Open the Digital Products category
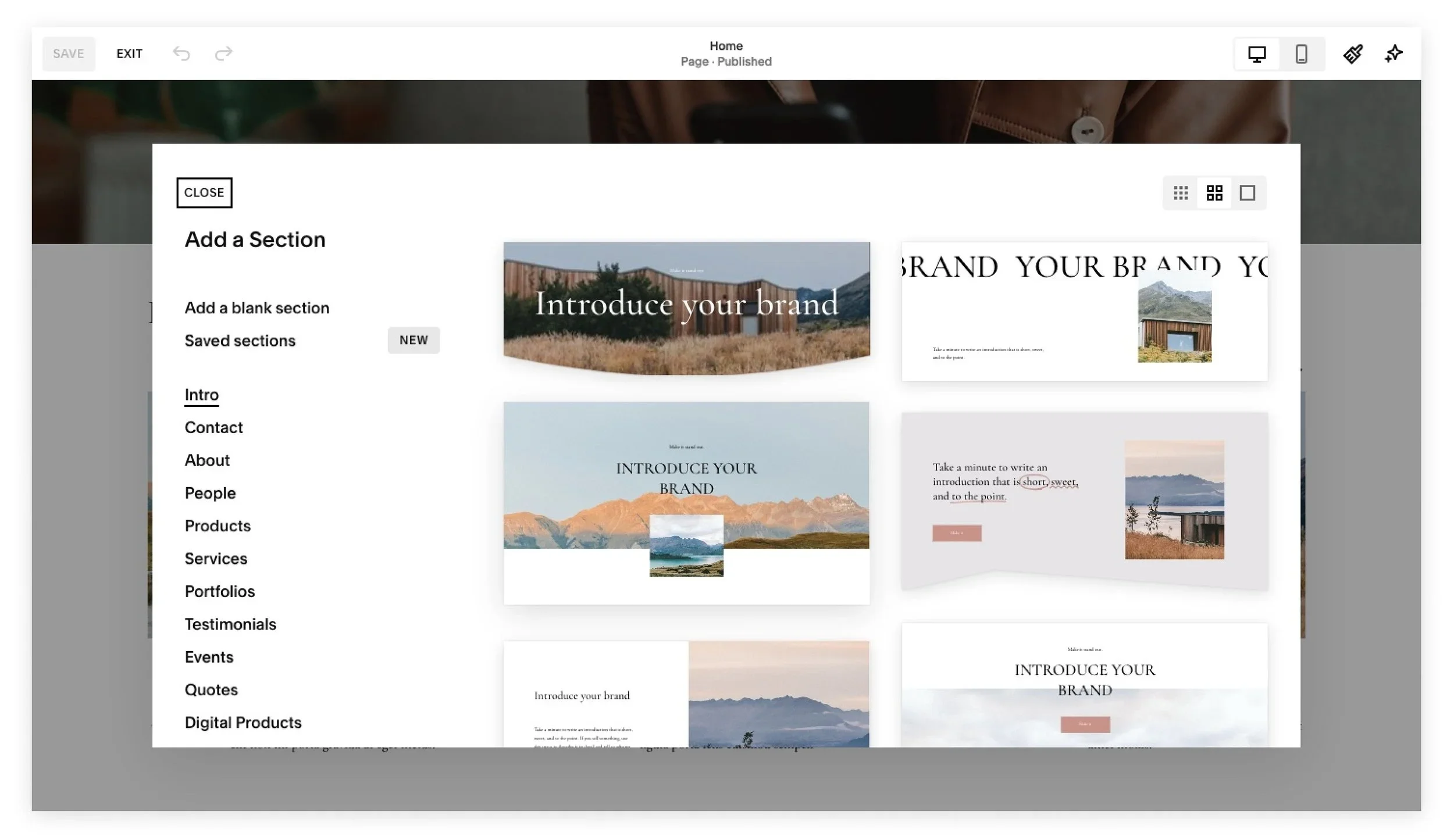1454x840 pixels. coord(243,722)
